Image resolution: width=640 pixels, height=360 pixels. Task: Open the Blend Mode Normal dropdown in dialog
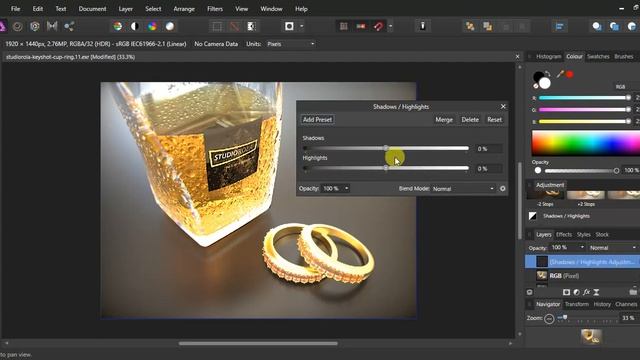tap(463, 189)
